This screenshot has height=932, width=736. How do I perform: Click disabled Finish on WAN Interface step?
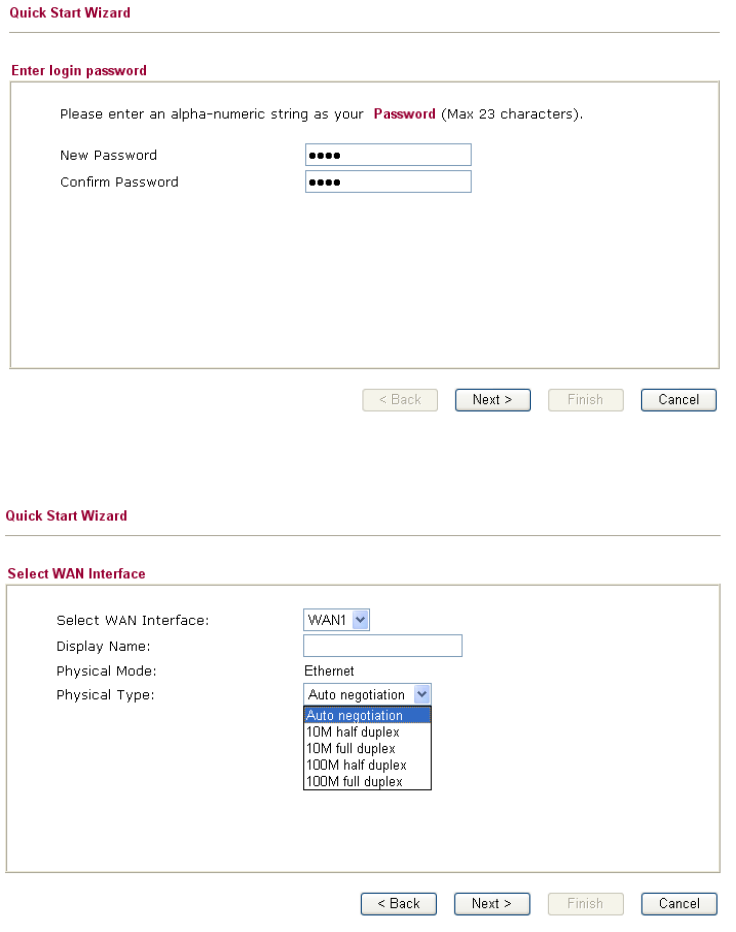[585, 904]
